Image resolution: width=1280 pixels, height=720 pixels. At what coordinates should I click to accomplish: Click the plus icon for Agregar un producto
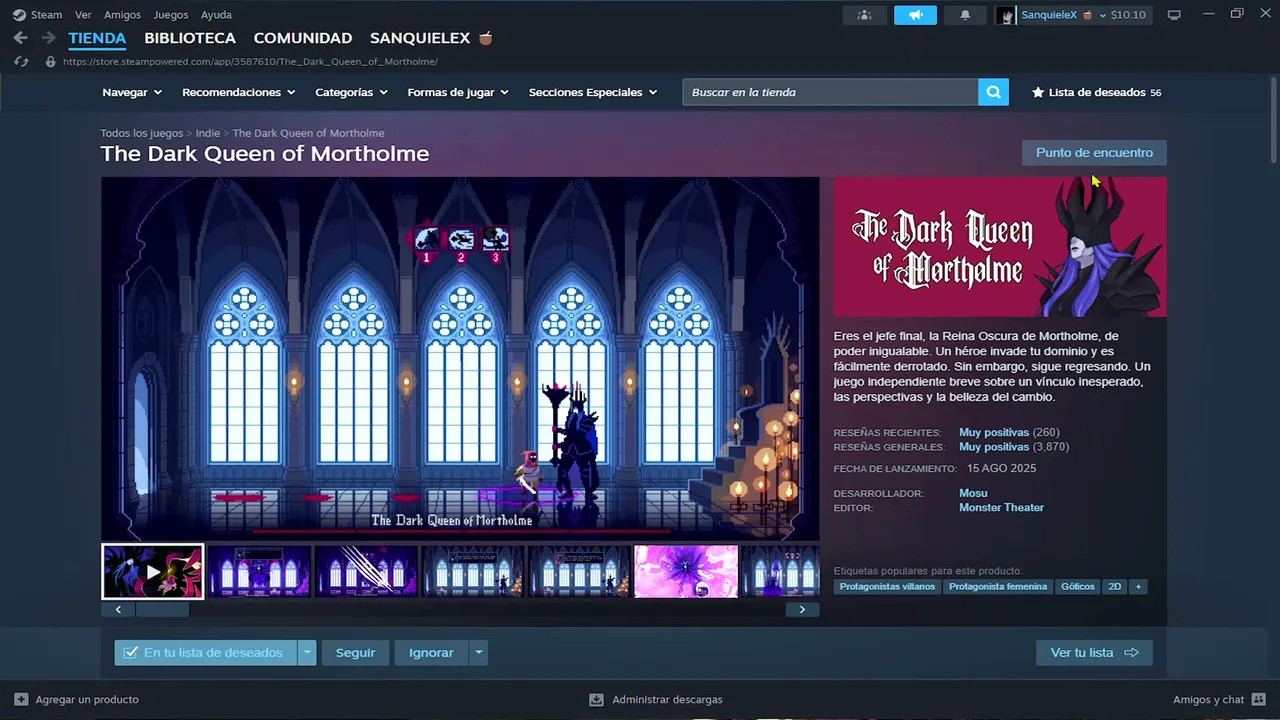click(21, 699)
